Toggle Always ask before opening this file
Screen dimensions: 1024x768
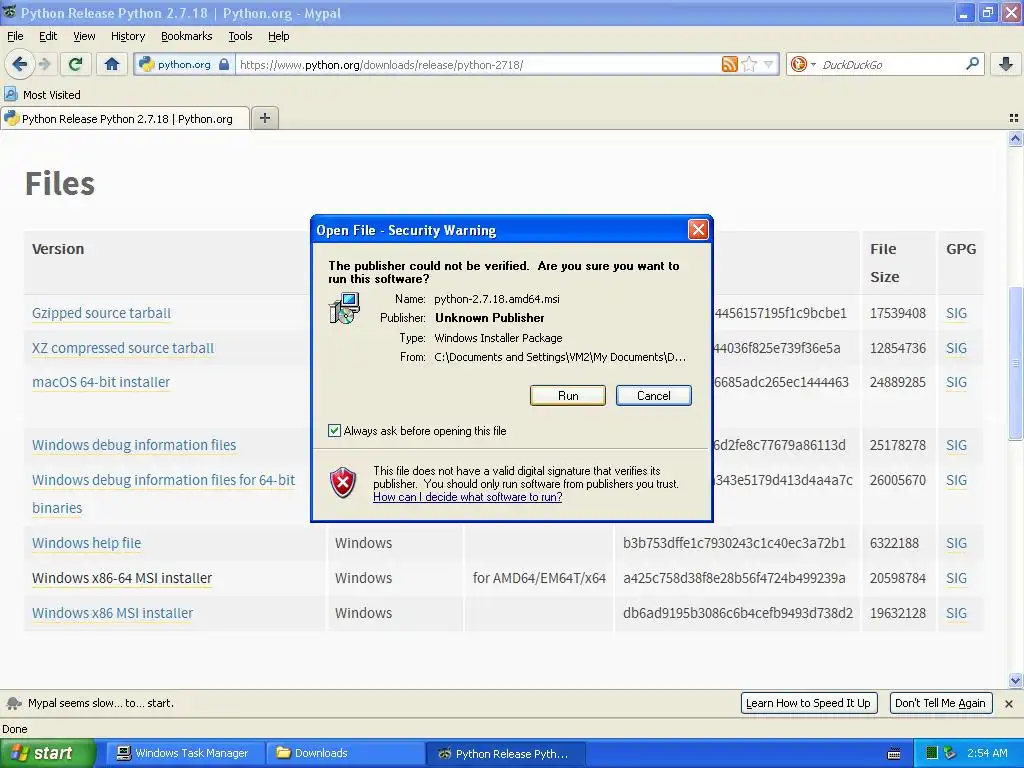[x=334, y=430]
